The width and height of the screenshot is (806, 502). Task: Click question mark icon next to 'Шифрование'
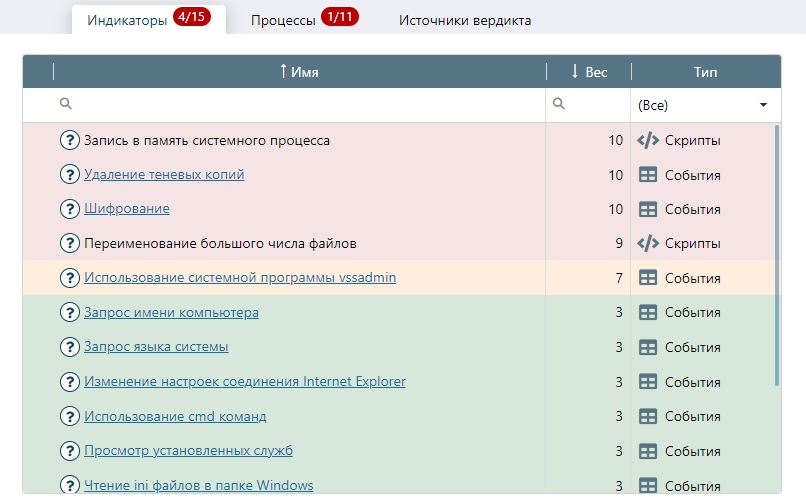click(x=70, y=209)
